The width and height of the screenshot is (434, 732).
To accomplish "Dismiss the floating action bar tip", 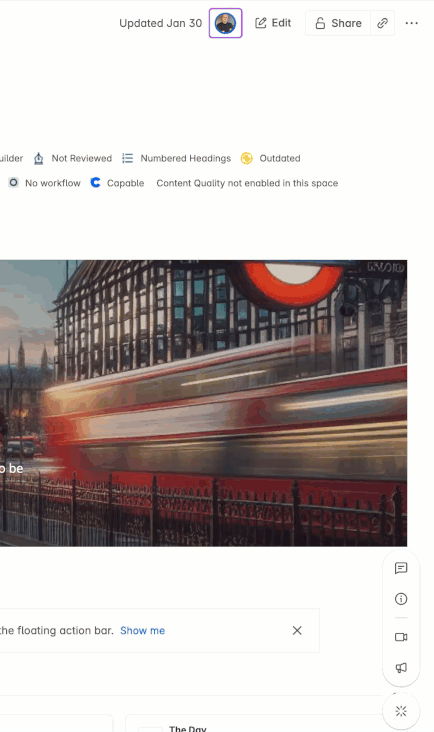I will tap(297, 630).
